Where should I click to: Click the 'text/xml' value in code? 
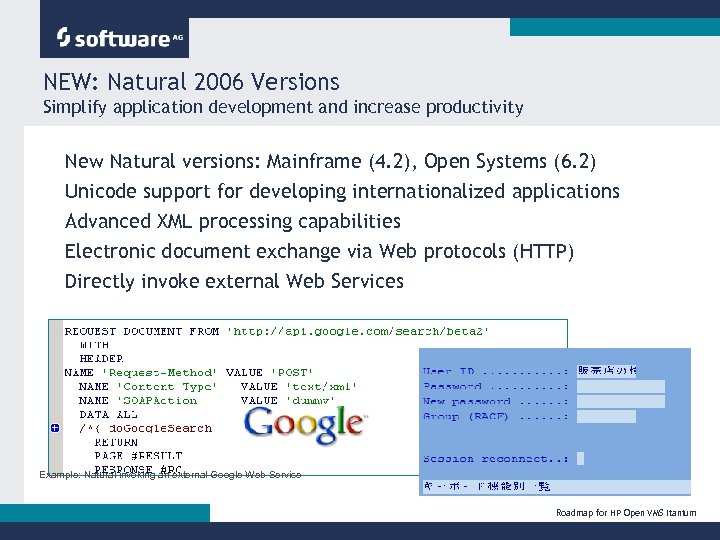tap(321, 387)
